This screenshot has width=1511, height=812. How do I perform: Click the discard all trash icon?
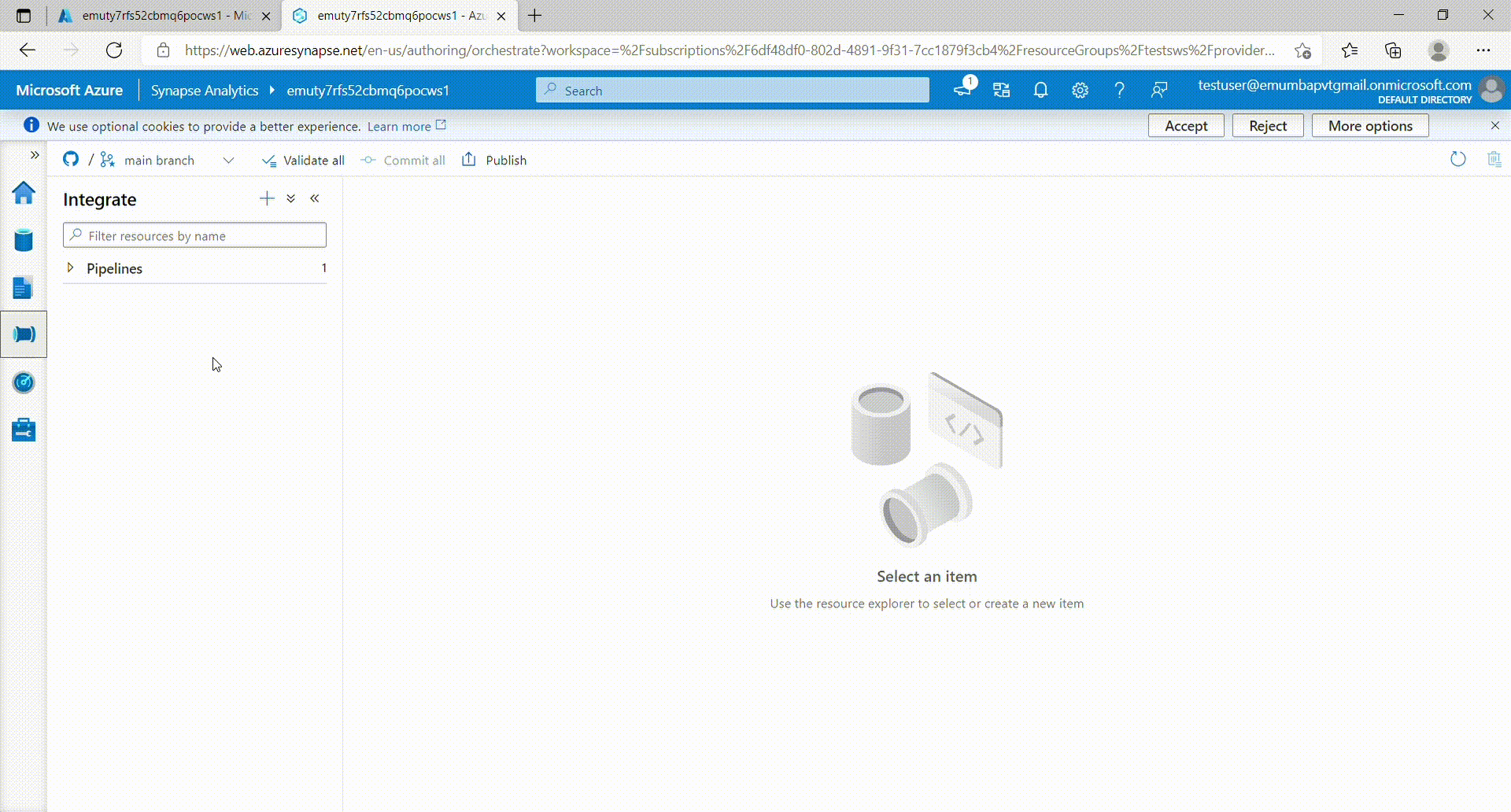pos(1494,159)
